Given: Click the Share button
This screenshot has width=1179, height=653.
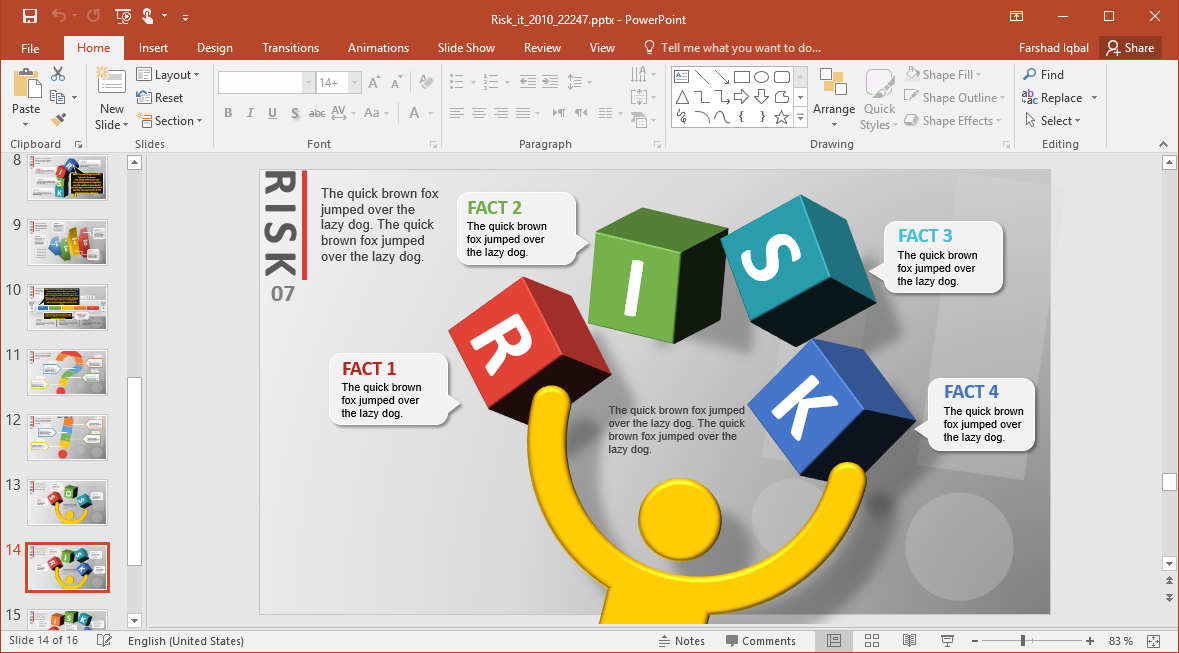Looking at the screenshot, I should tap(1129, 48).
